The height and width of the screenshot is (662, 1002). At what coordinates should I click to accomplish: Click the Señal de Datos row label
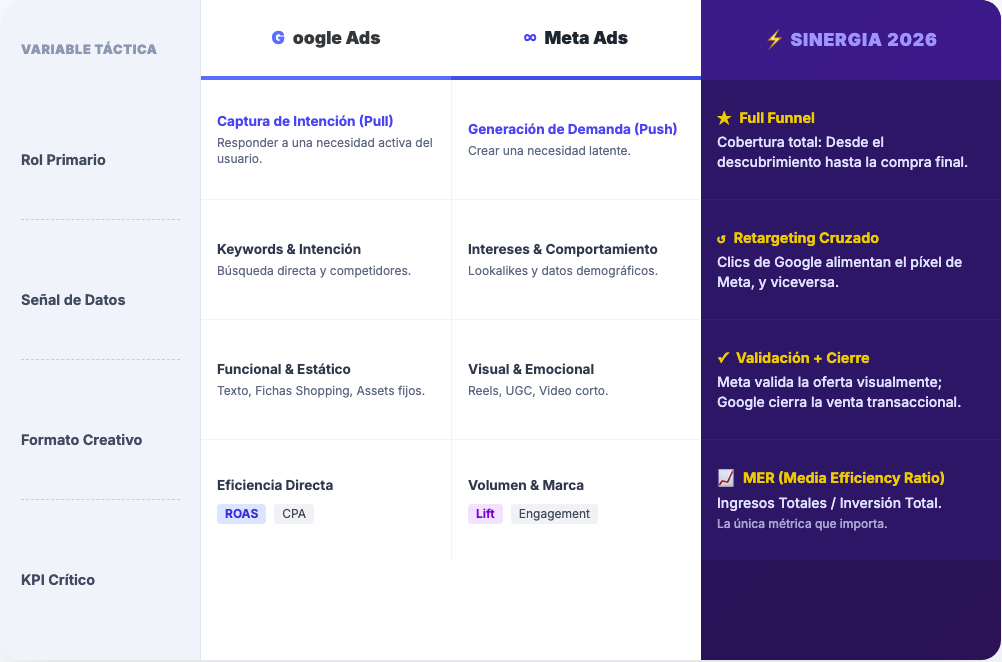click(73, 300)
